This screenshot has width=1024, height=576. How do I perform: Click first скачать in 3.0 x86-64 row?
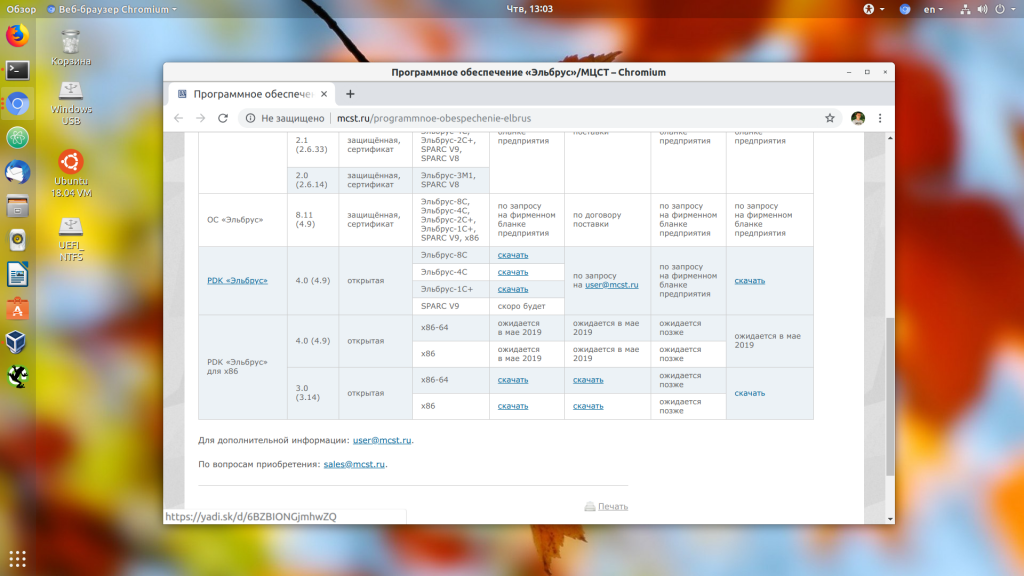tap(513, 380)
